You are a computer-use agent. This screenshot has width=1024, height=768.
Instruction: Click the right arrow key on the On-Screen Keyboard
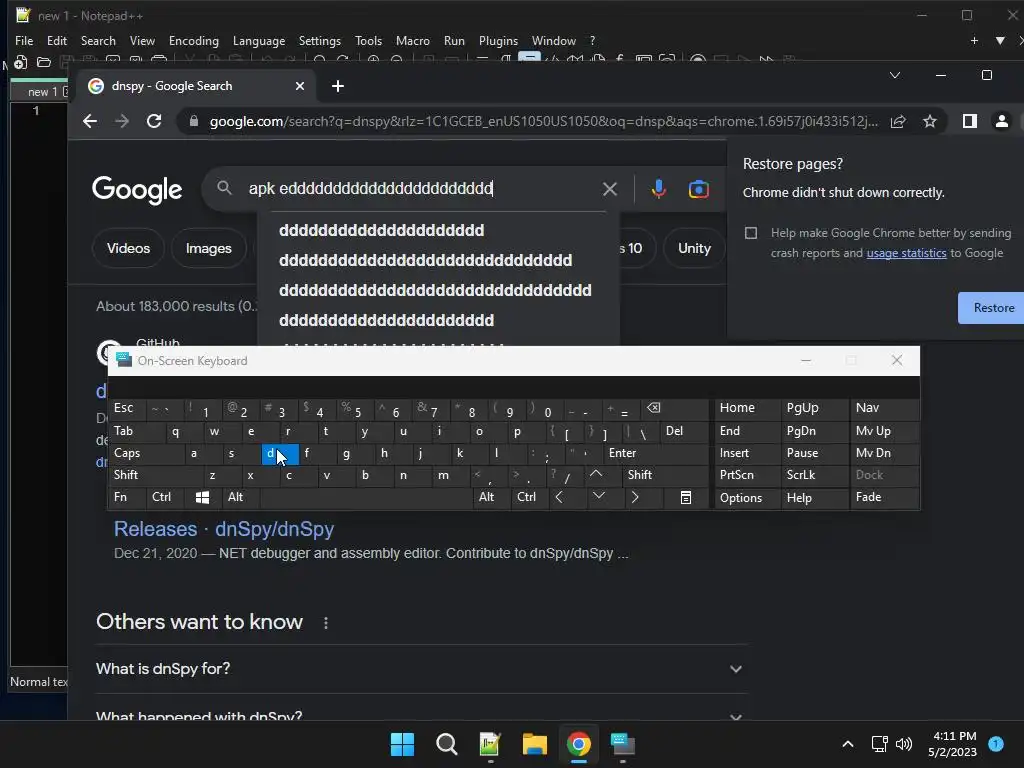[635, 498]
